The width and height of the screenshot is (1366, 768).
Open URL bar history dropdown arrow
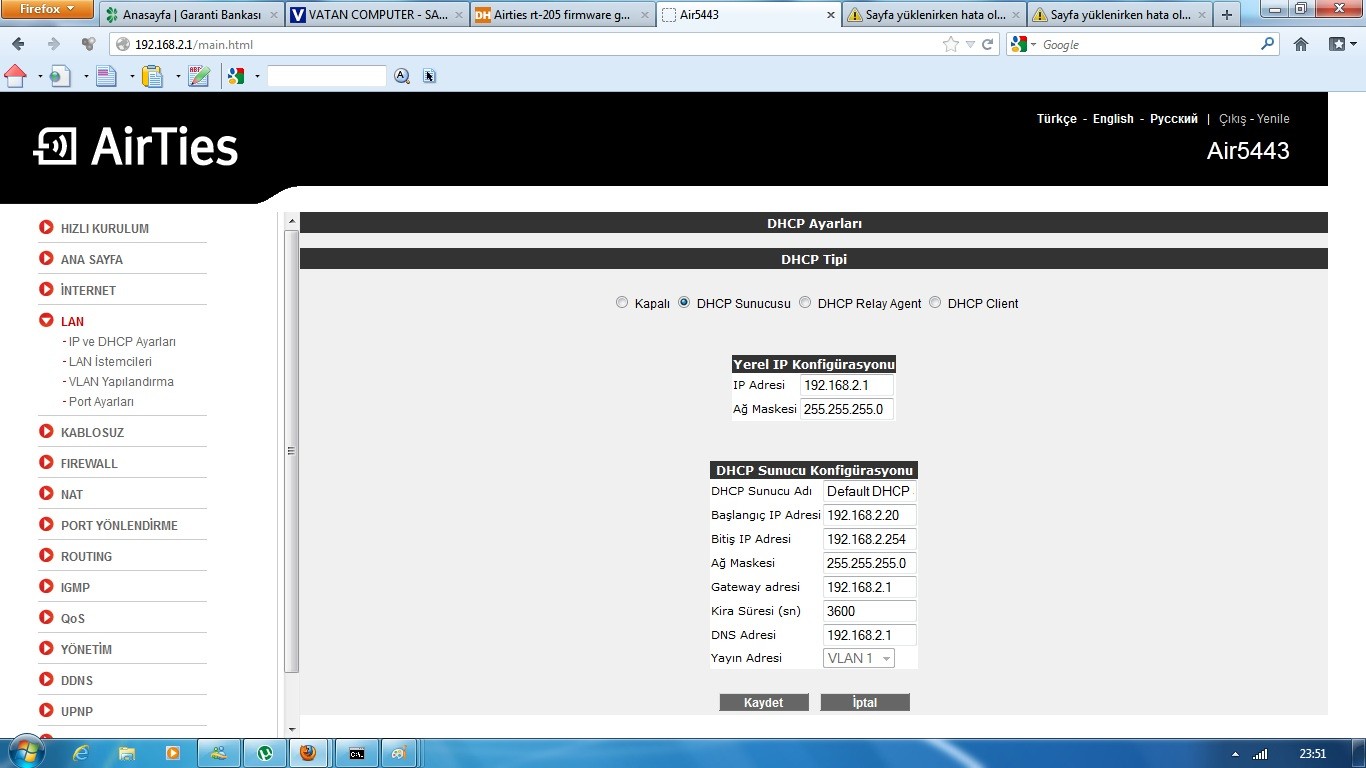pyautogui.click(x=970, y=44)
